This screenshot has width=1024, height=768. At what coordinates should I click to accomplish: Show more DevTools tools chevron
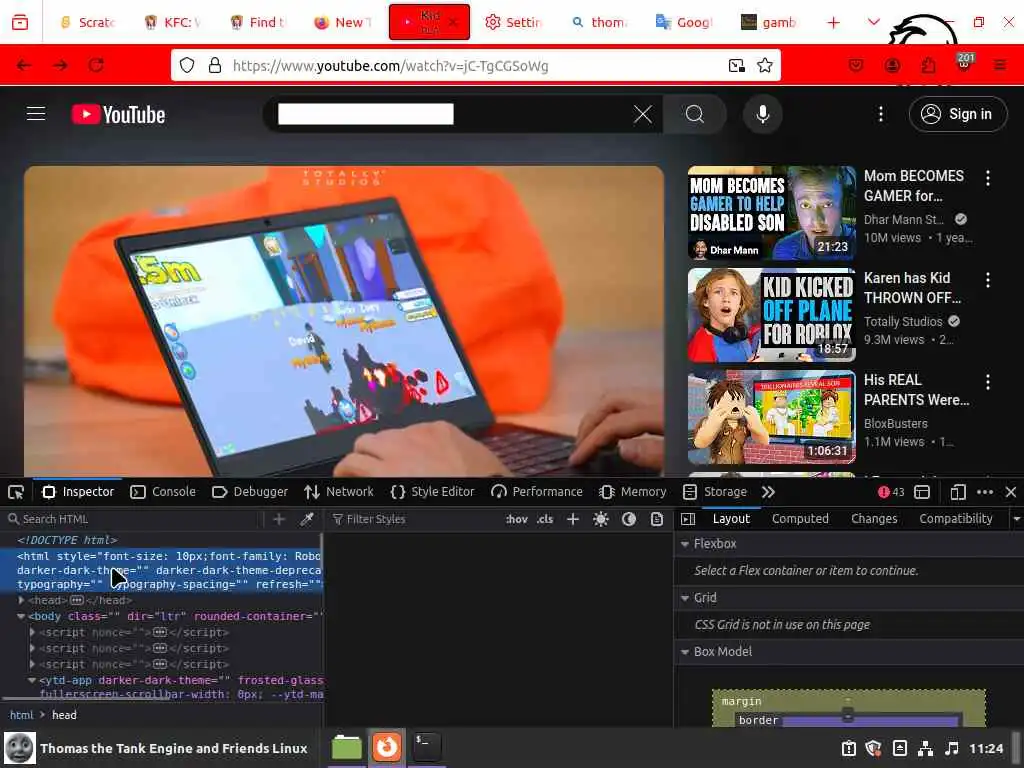[x=768, y=492]
